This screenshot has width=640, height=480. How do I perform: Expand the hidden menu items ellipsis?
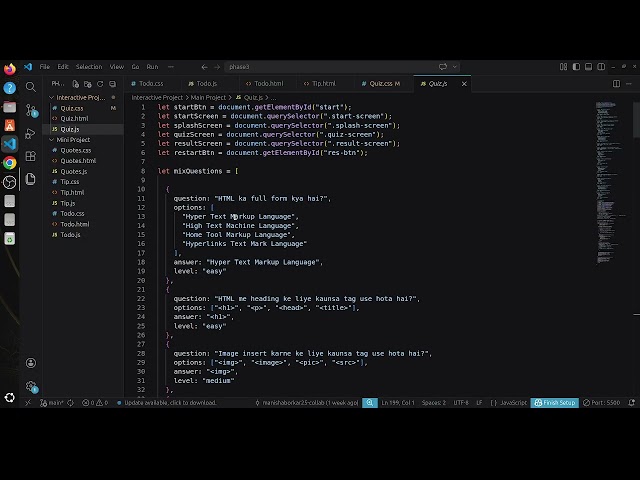click(171, 67)
